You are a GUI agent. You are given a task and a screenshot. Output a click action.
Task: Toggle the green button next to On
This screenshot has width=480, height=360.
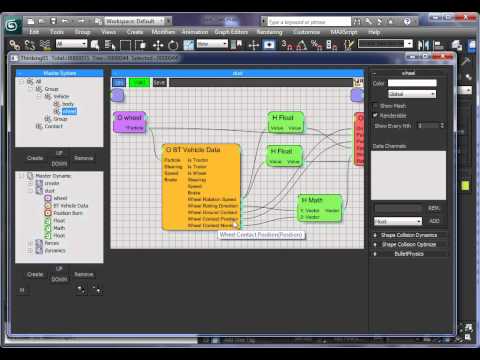(x=139, y=82)
